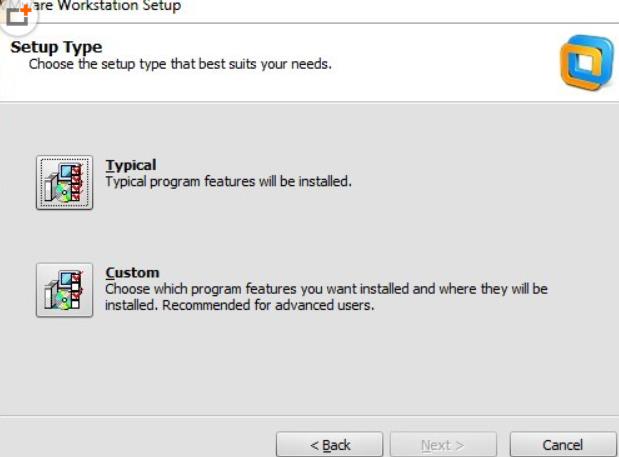Click the underlined C in the Custom label

(x=111, y=273)
